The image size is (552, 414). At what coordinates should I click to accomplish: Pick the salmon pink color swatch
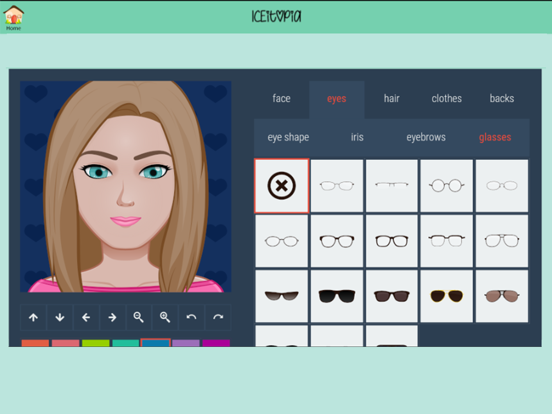[65, 343]
